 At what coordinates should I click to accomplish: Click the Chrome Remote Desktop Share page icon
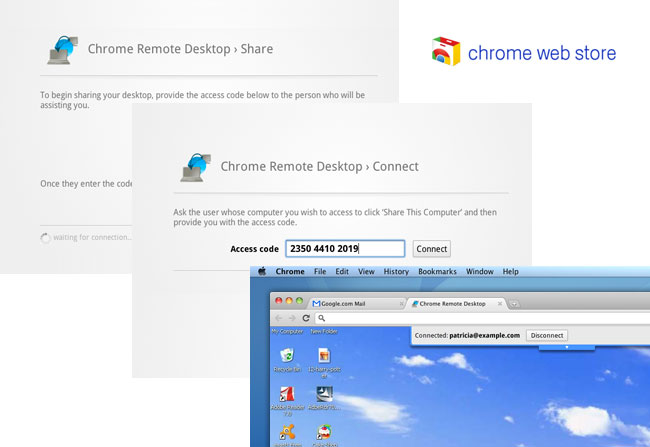(x=63, y=50)
